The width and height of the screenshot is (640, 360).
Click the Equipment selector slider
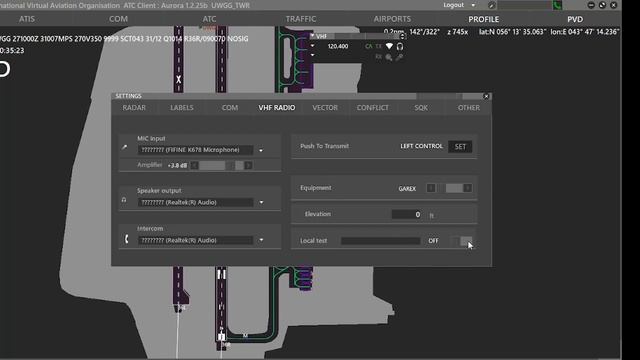pos(449,188)
